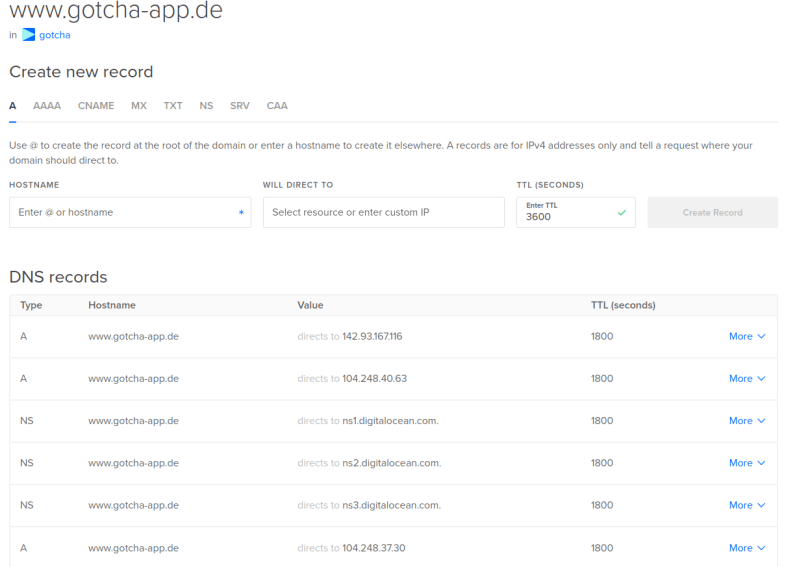Click the TTL seconds input field
The image size is (808, 567).
tap(565, 216)
